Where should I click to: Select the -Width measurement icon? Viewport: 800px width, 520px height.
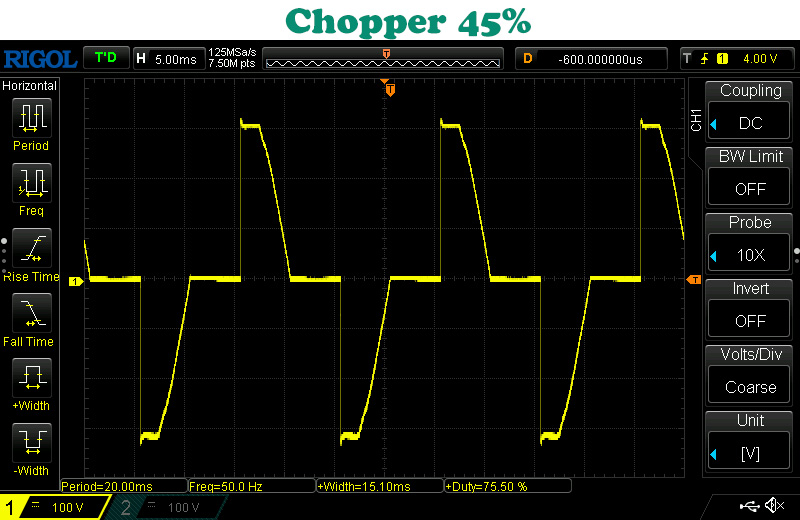32,443
